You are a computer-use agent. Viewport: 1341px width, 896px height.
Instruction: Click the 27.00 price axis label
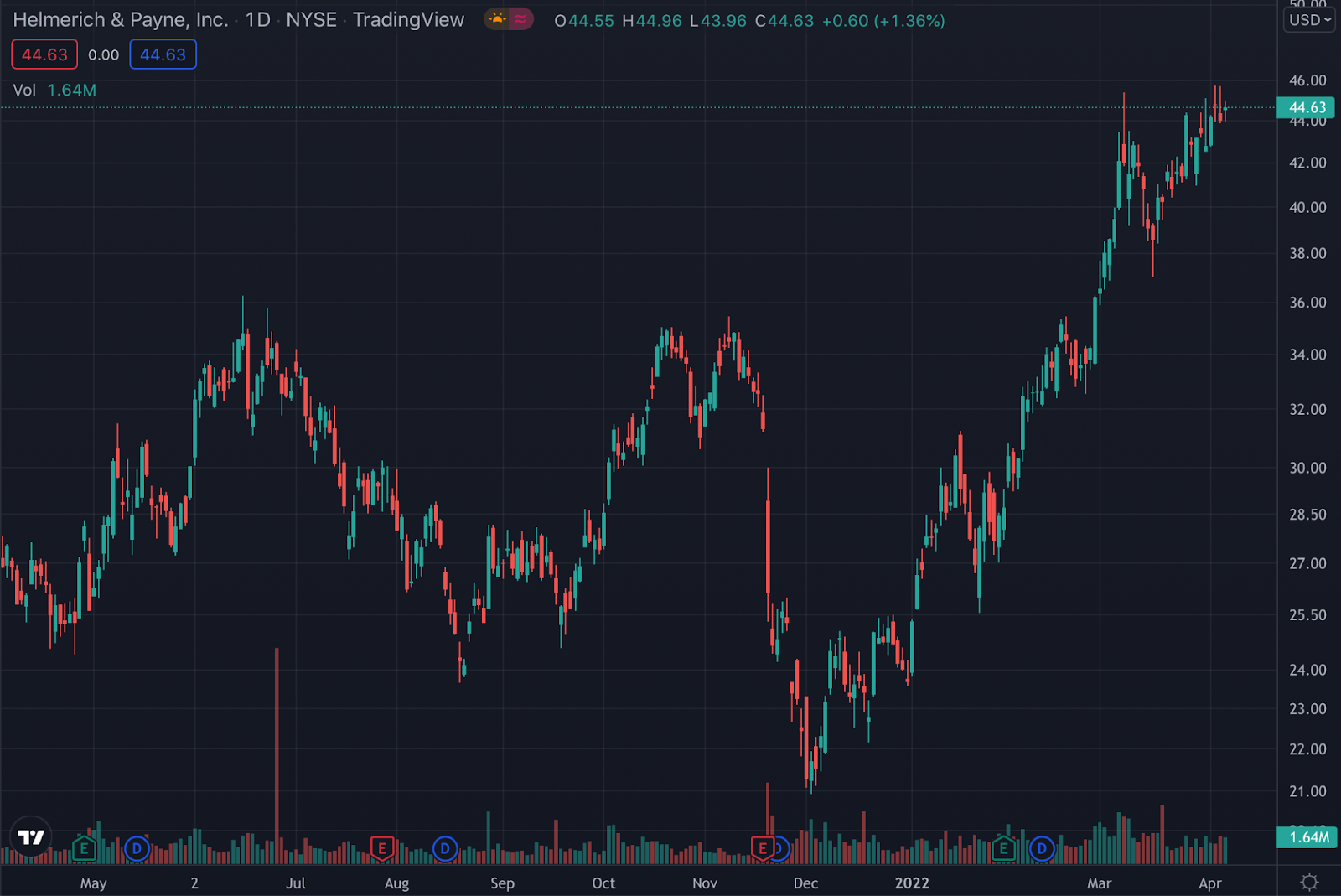point(1307,563)
